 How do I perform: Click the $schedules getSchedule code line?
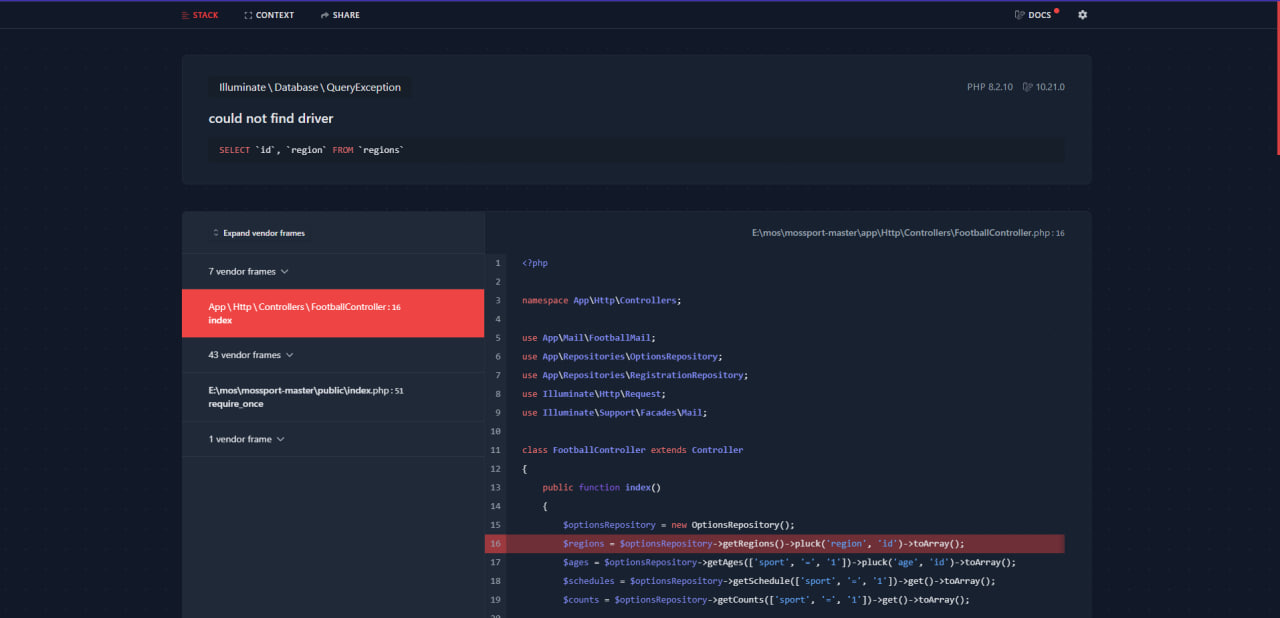click(779, 581)
